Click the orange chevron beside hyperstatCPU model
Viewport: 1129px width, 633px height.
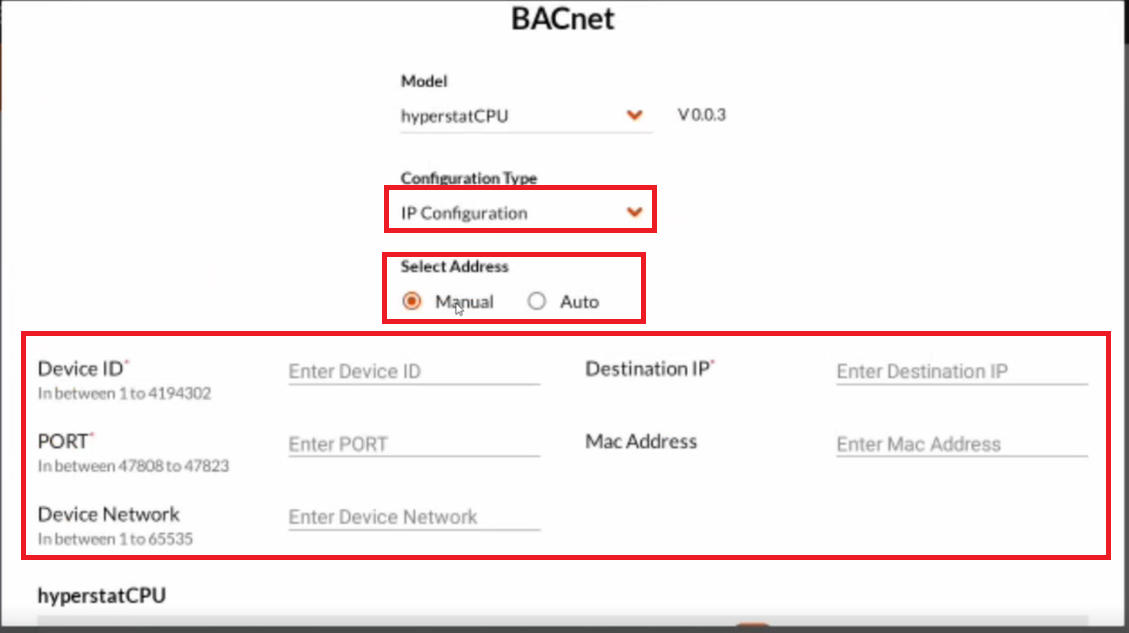point(634,115)
